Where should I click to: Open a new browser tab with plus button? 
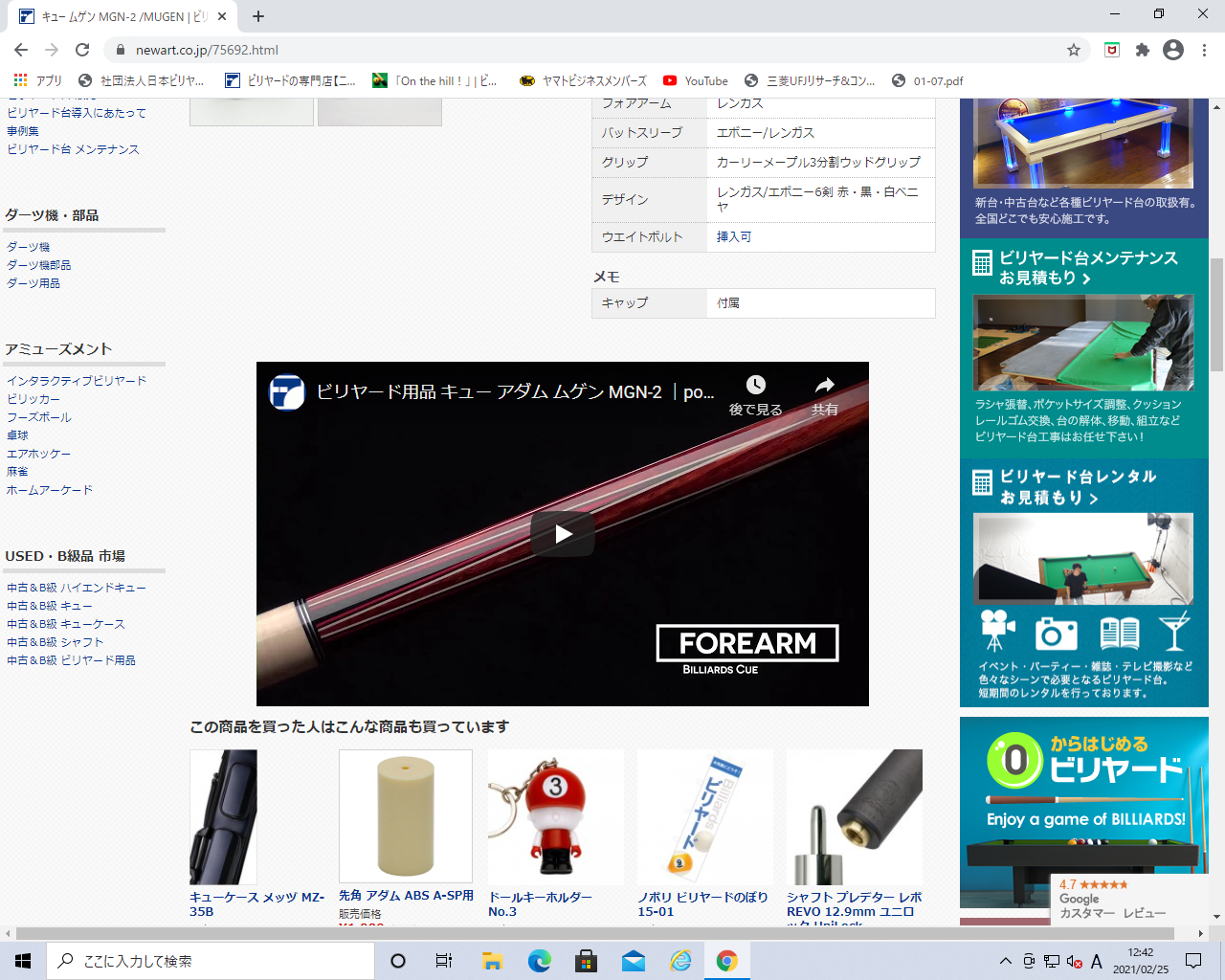coord(258,16)
